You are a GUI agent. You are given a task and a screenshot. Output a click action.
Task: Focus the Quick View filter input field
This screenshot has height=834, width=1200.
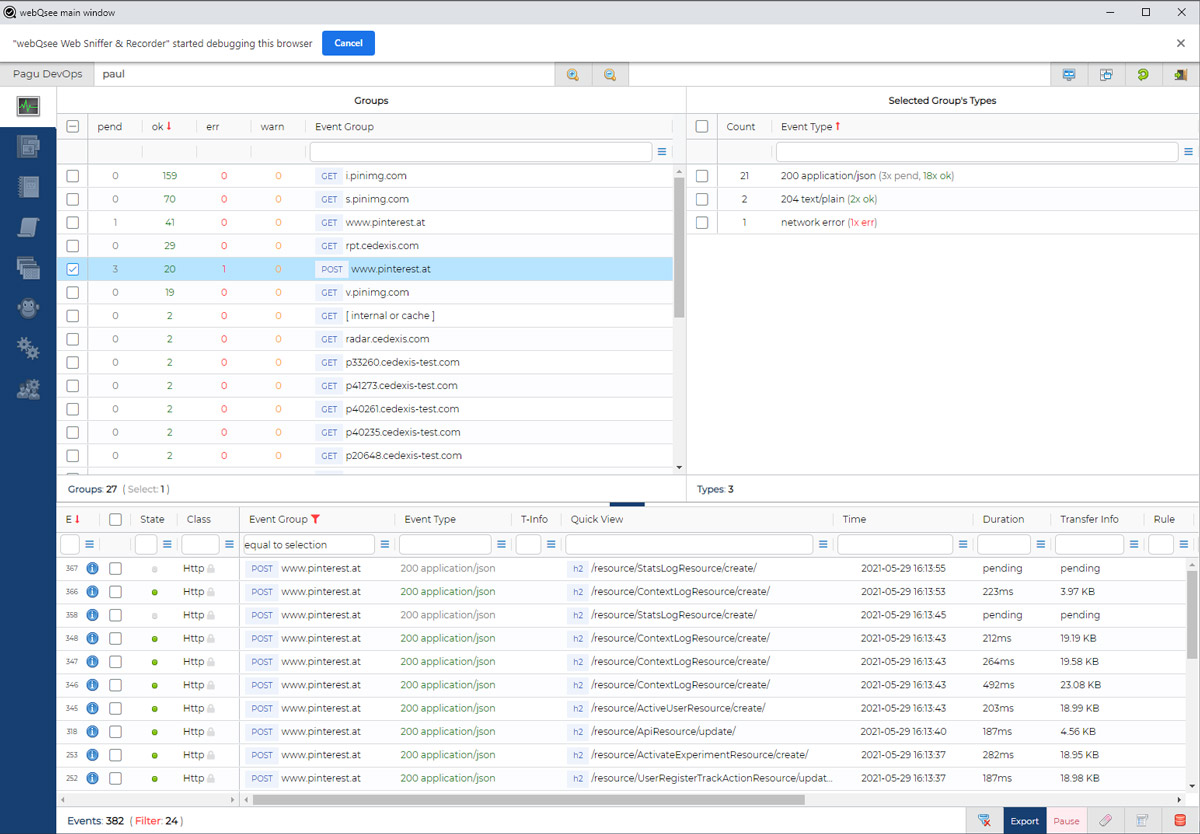tap(689, 545)
